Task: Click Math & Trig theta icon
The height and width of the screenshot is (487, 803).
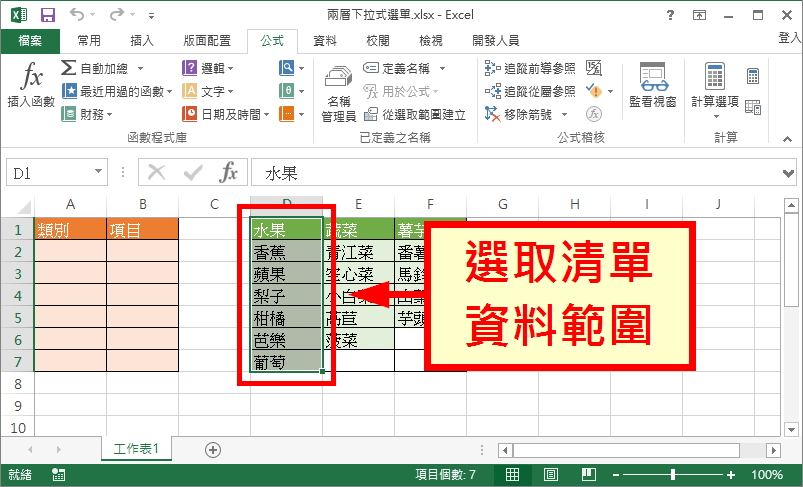Action: point(287,91)
